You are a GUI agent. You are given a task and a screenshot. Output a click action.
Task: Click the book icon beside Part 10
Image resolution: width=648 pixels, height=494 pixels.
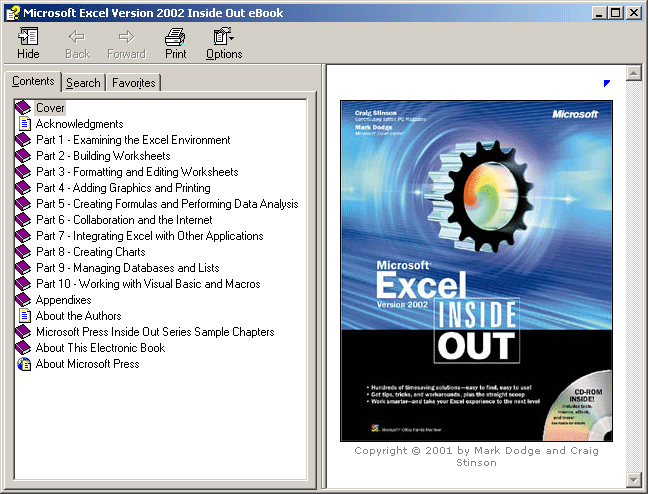coord(23,284)
